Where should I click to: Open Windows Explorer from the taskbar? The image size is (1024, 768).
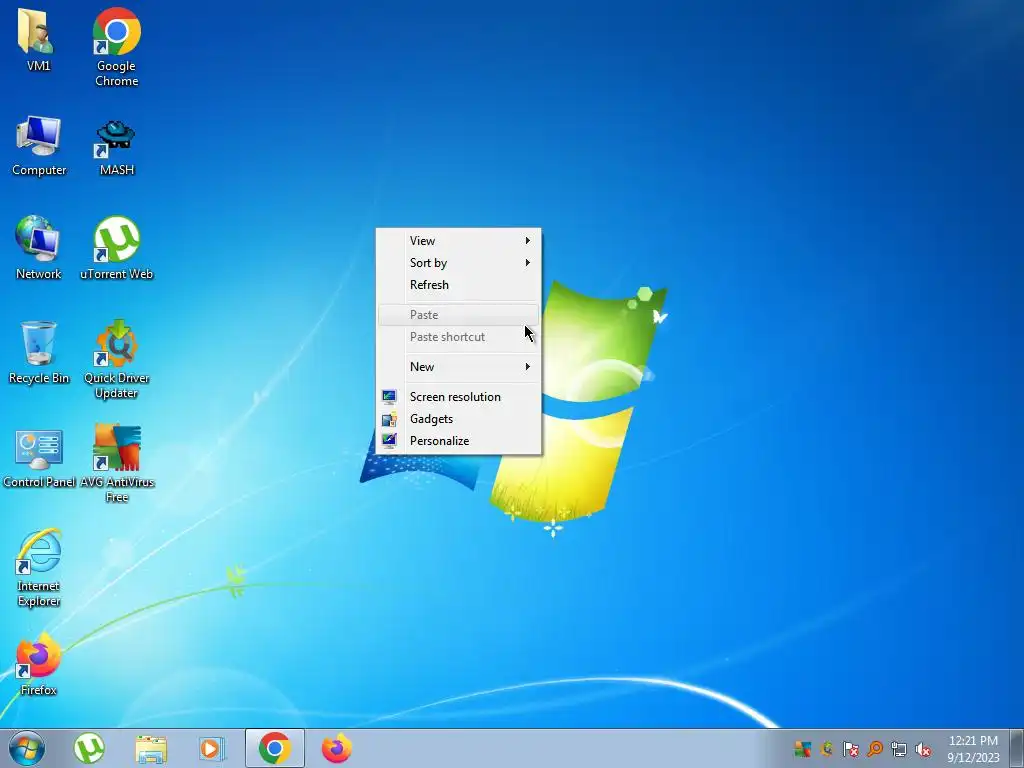point(151,748)
